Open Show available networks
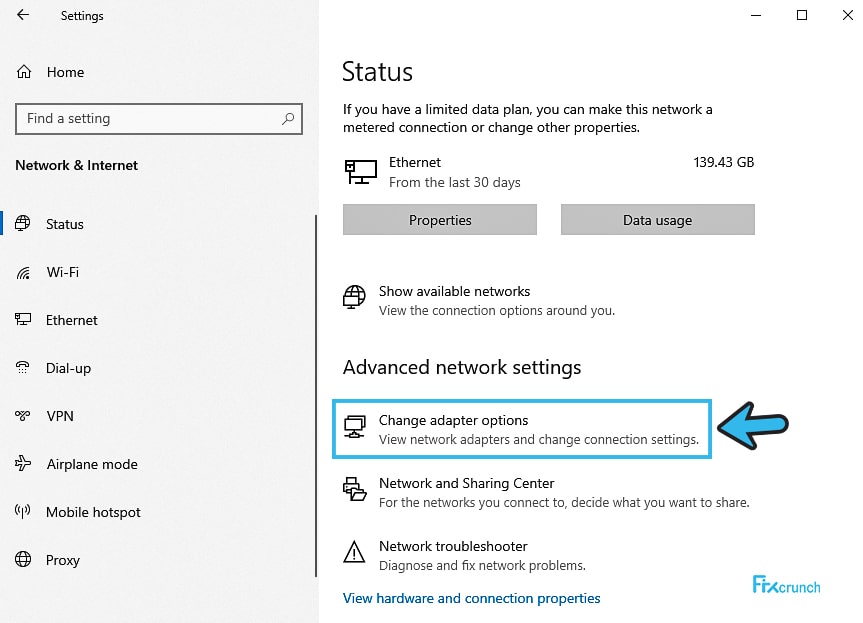Image resolution: width=863 pixels, height=623 pixels. pyautogui.click(x=455, y=291)
